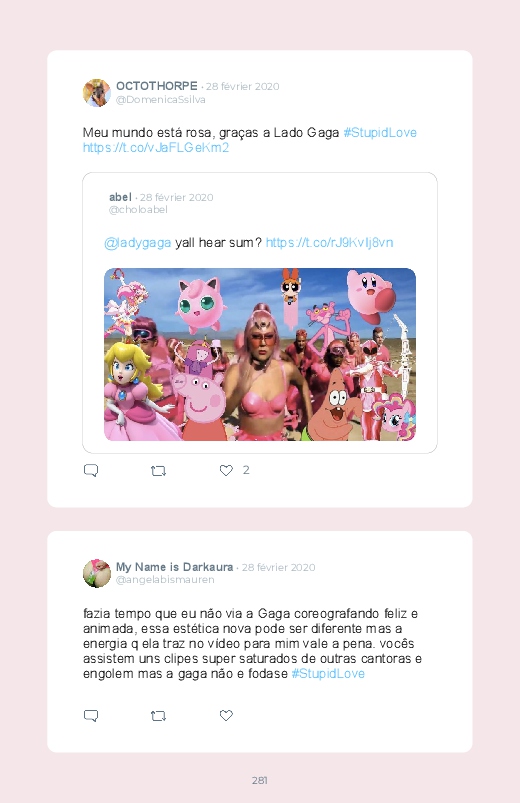Click the reply icon under Darkaura's tweet

(x=91, y=715)
